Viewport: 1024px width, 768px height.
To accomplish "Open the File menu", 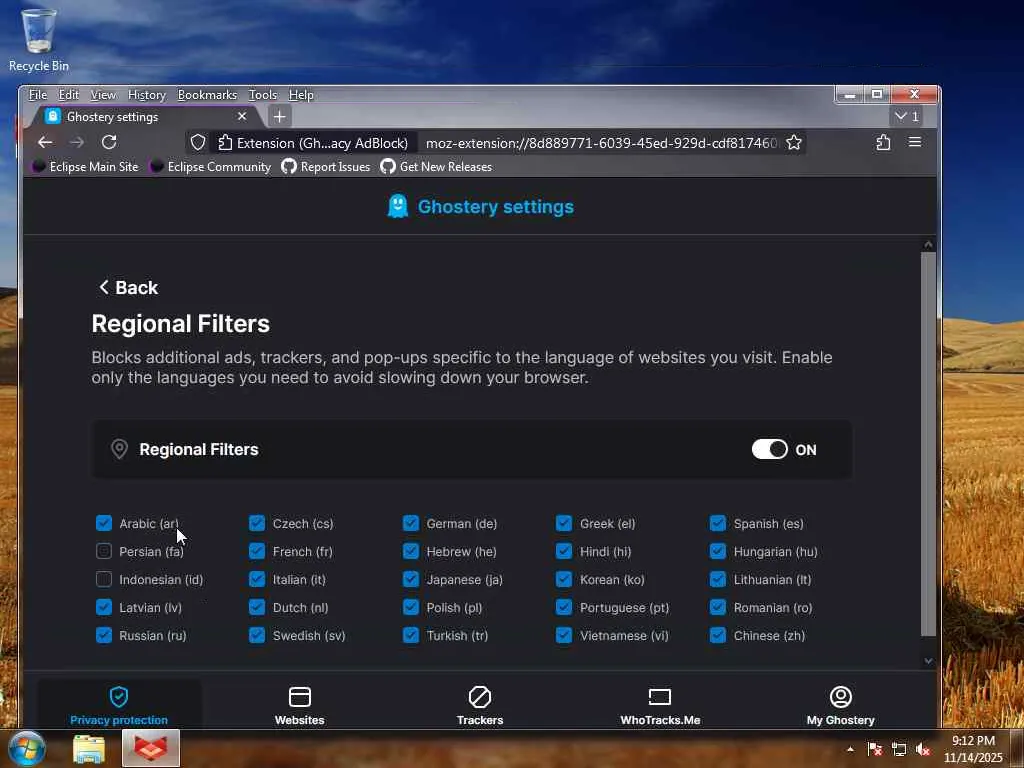I will [x=38, y=95].
